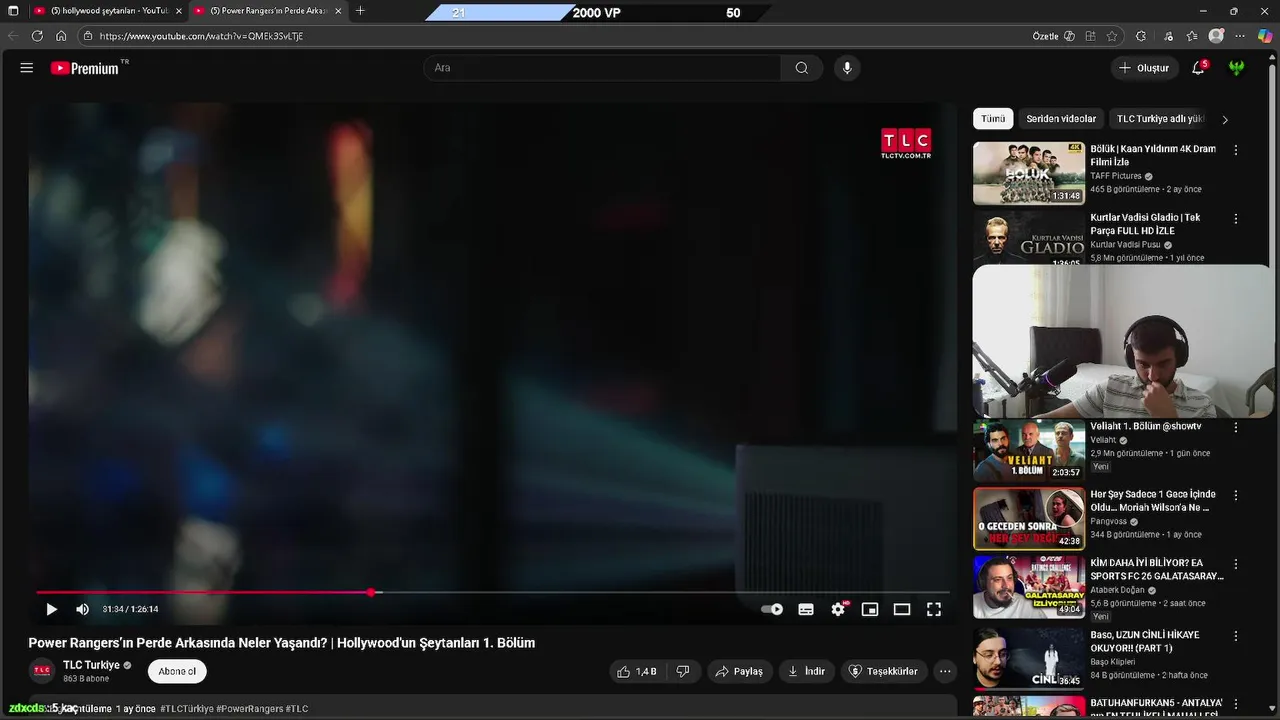Toggle subtitles in the player
1280x720 pixels.
tap(806, 609)
